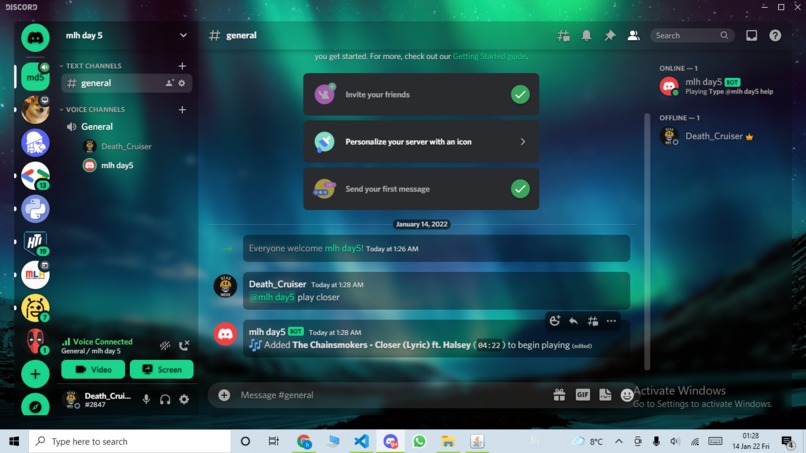Open more options on bot message

coord(611,321)
